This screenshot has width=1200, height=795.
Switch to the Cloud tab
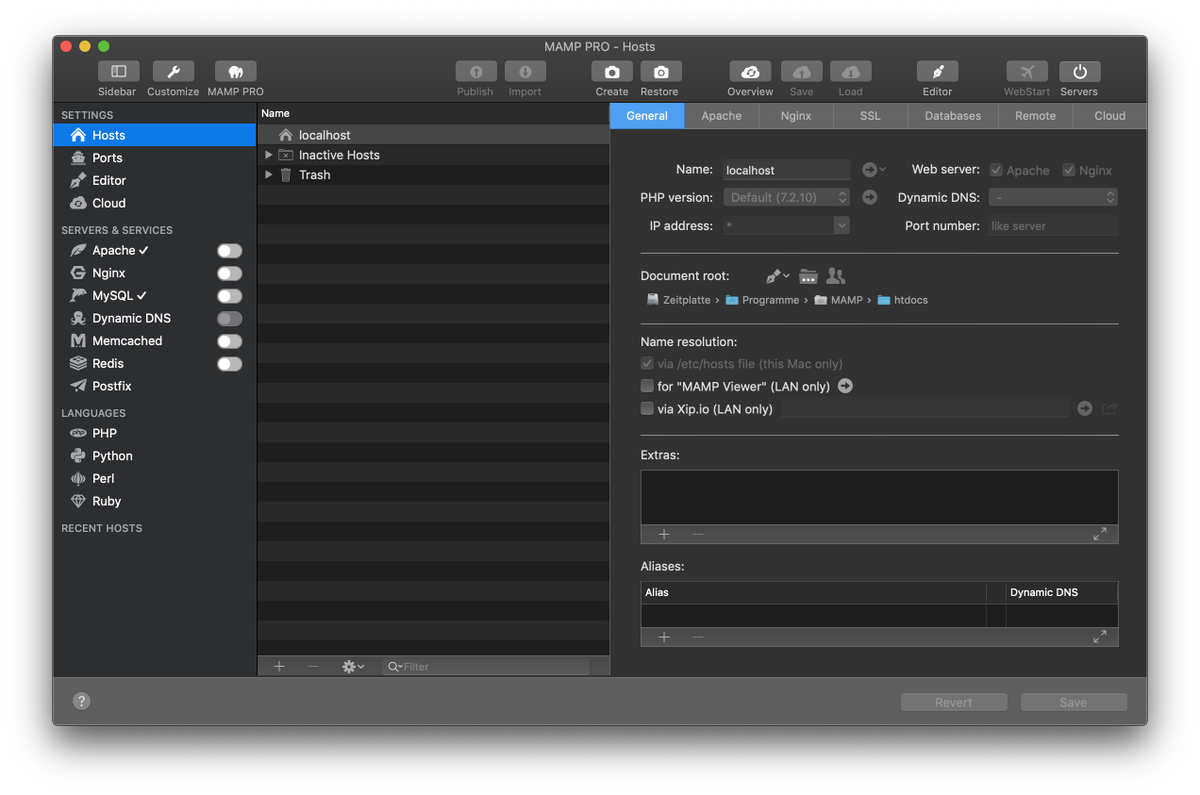1110,116
